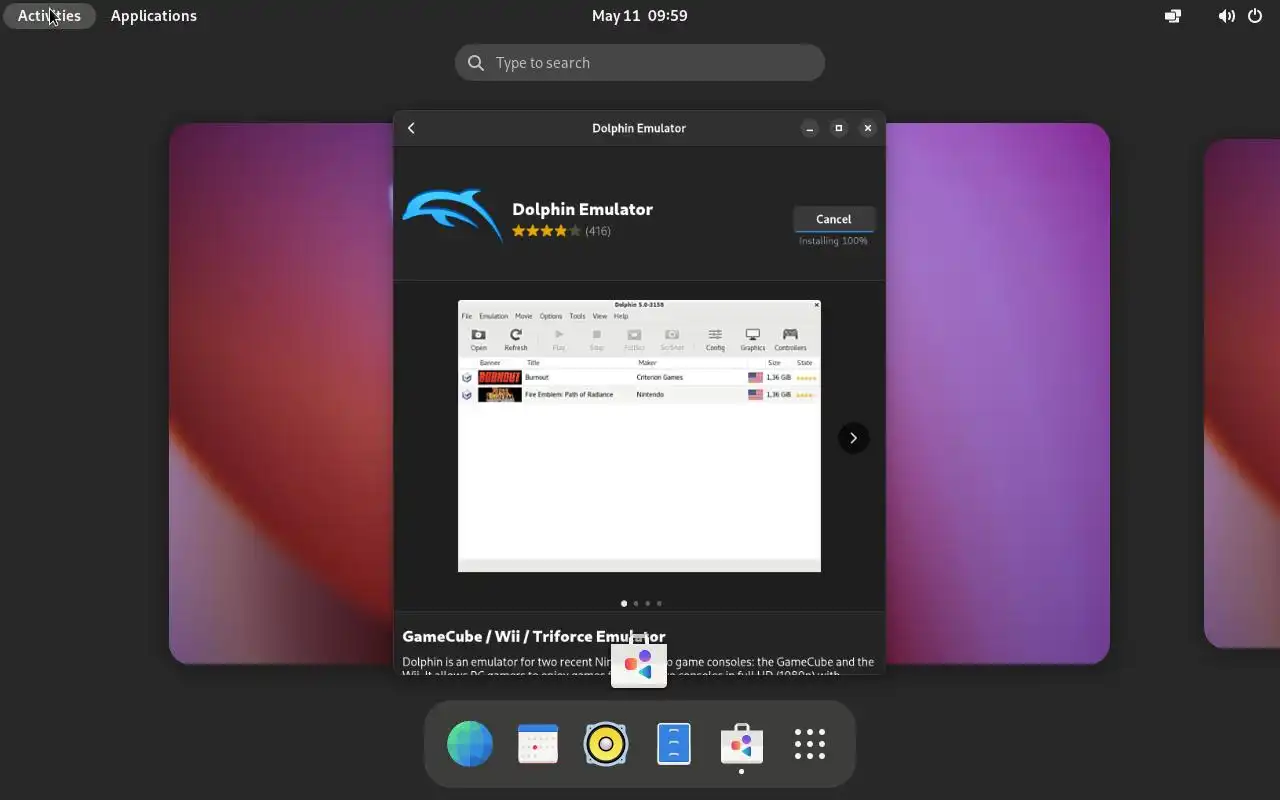
Task: Go back using the Software window back arrow
Action: click(x=411, y=128)
